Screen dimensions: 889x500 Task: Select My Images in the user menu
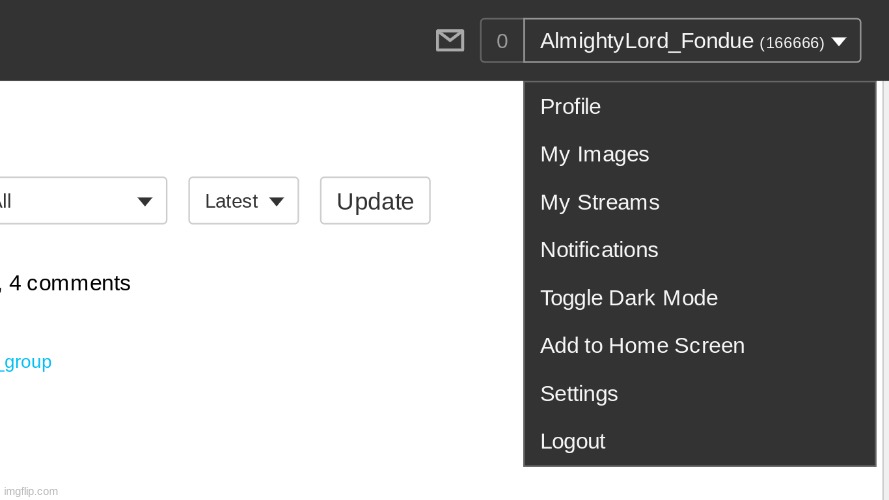pyautogui.click(x=594, y=155)
